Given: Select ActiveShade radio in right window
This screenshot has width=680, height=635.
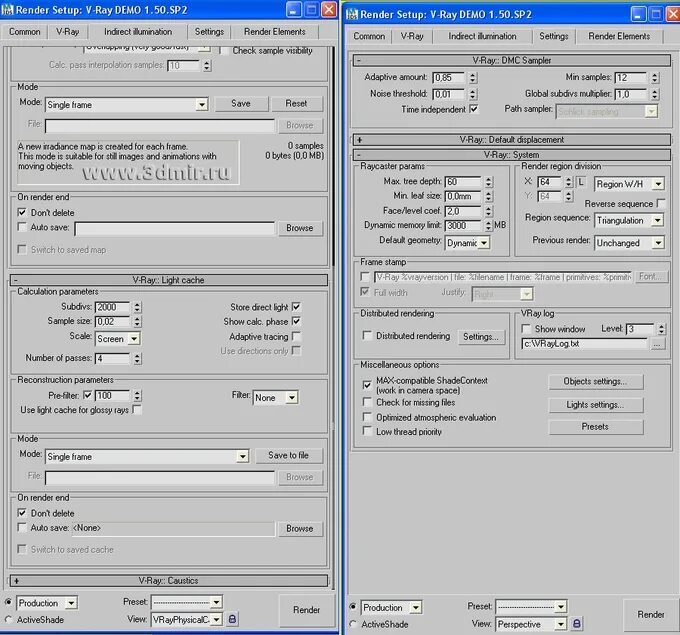Looking at the screenshot, I should tap(353, 624).
